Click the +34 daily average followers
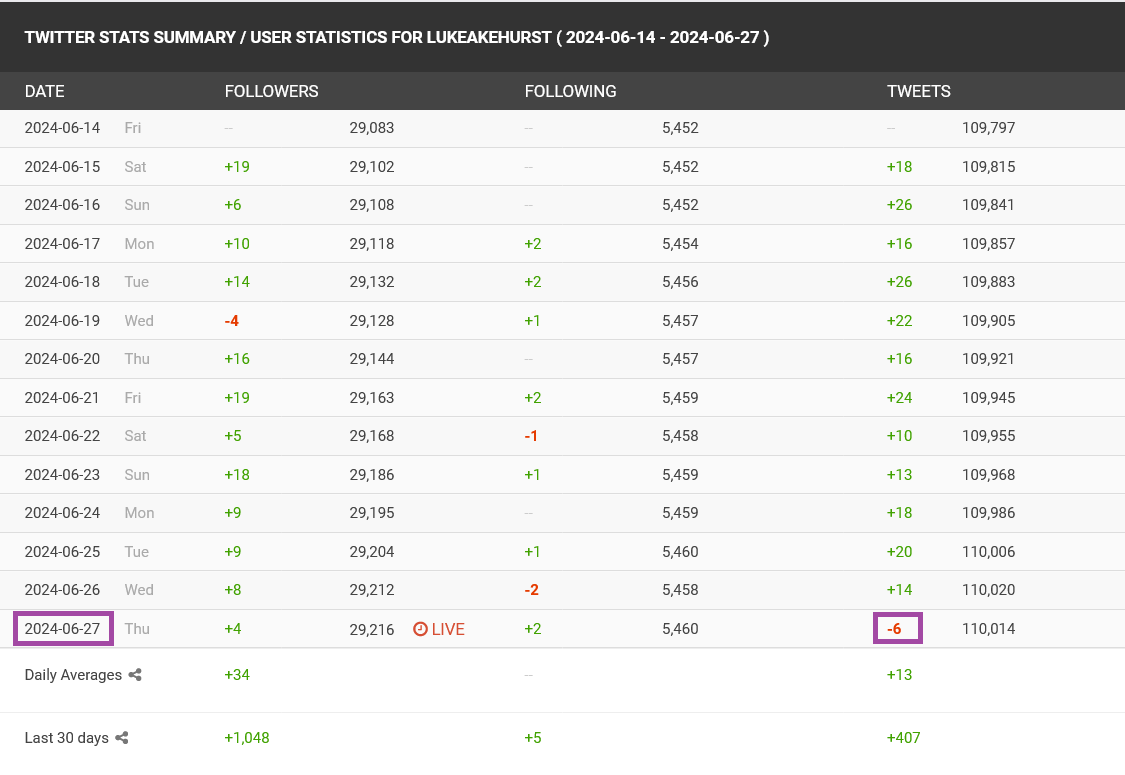 tap(237, 675)
